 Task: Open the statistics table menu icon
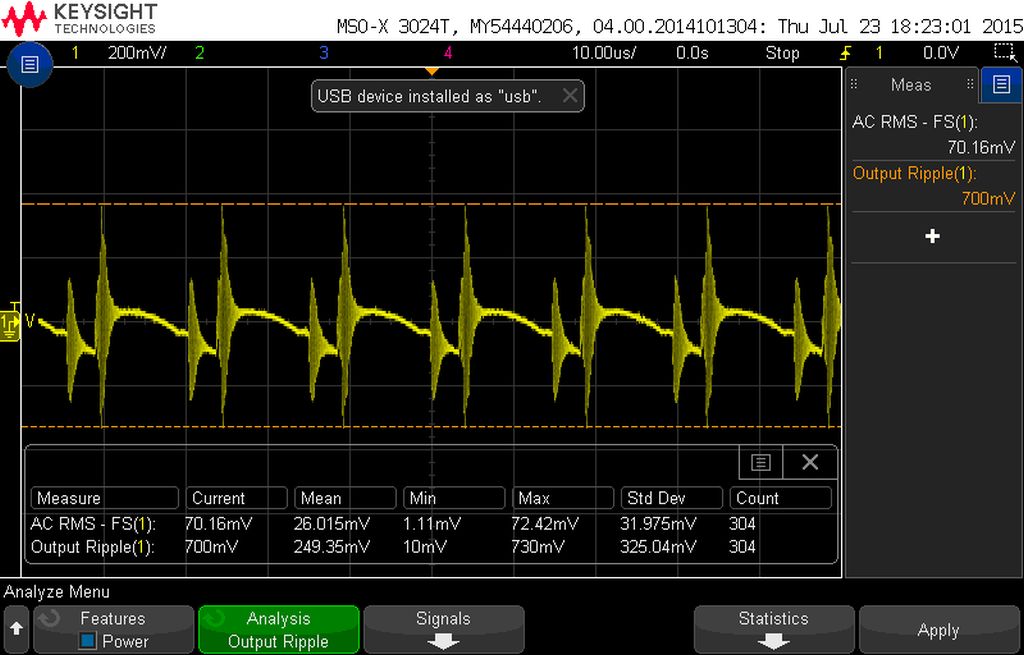(761, 462)
